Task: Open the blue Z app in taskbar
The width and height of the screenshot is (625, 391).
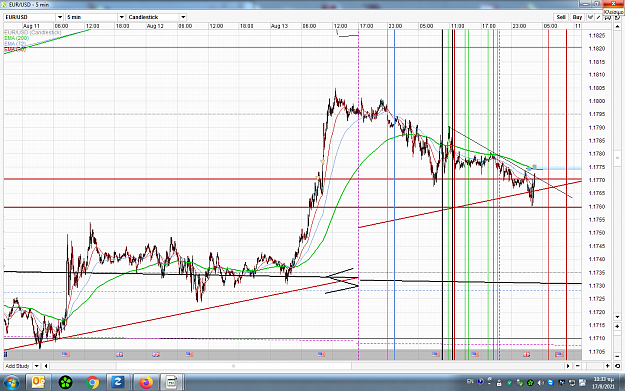Action: [118, 383]
